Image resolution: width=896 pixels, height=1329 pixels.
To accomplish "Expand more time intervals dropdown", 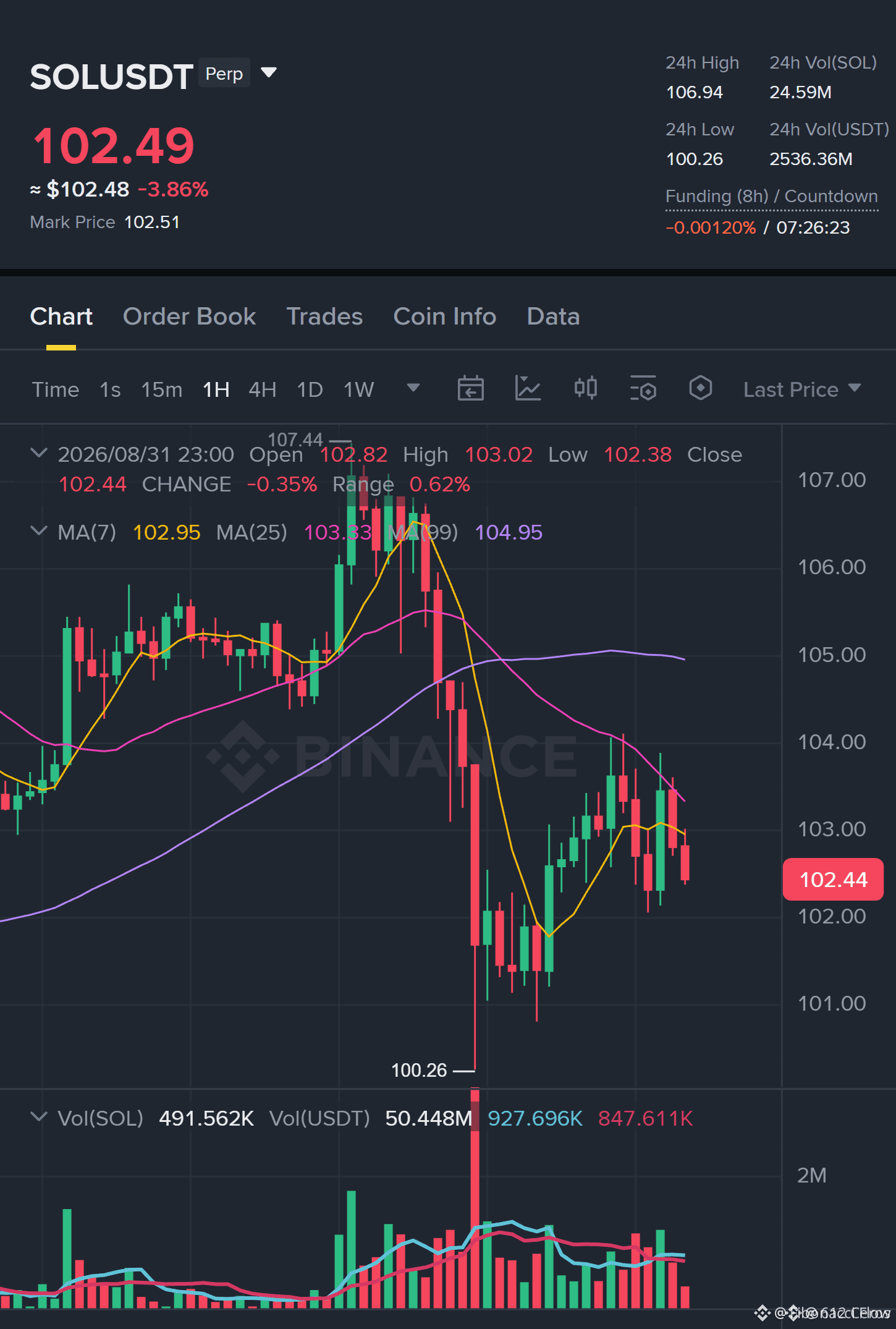I will (413, 388).
